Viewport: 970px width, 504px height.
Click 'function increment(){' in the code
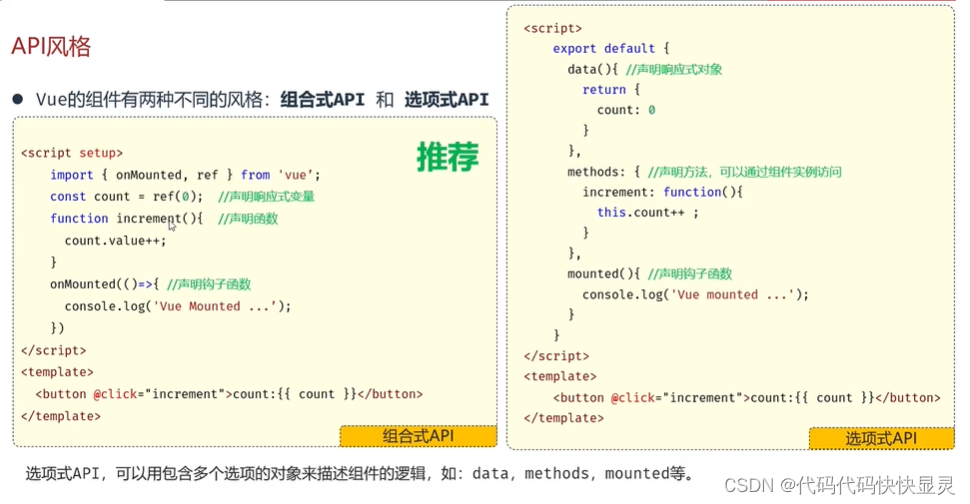(x=127, y=218)
